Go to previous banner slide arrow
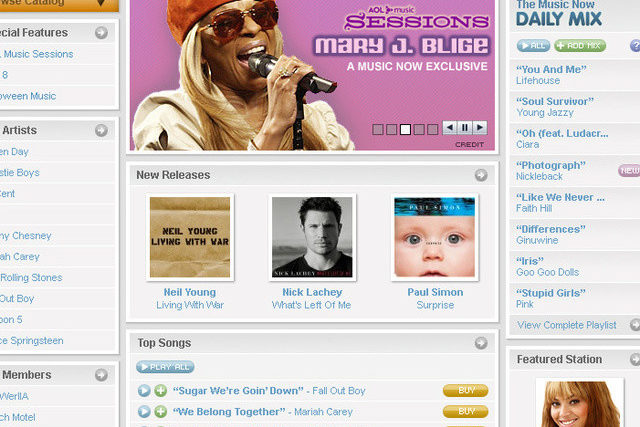The image size is (640, 427). click(450, 128)
